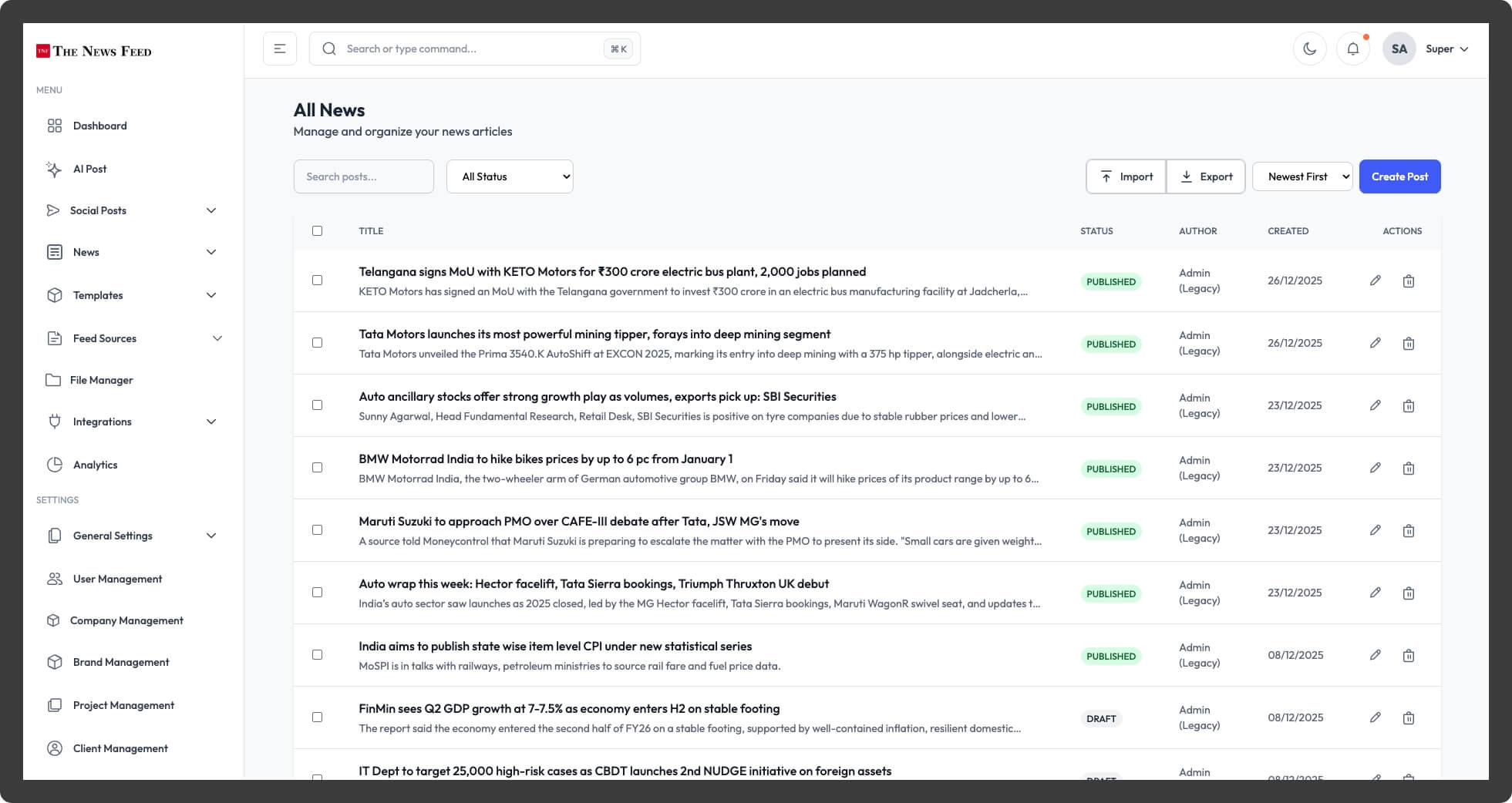The image size is (1512, 803).
Task: Open the Dashboard menu item
Action: tap(99, 126)
